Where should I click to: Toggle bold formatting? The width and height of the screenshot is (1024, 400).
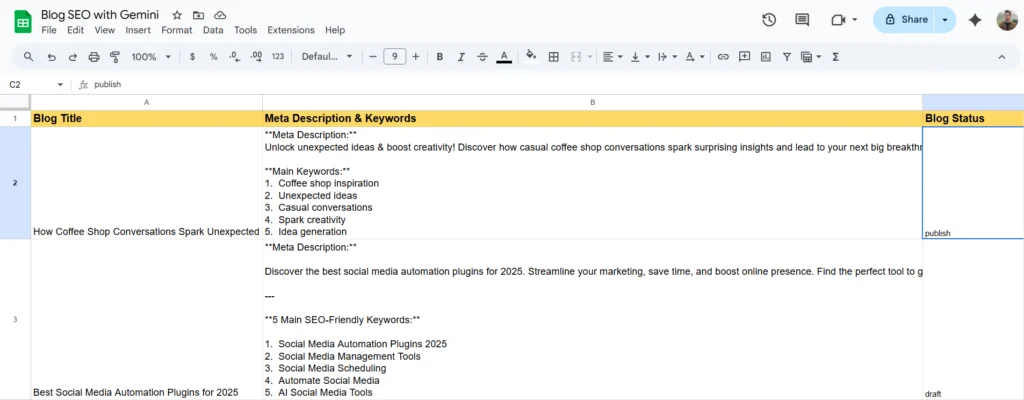[x=439, y=57]
